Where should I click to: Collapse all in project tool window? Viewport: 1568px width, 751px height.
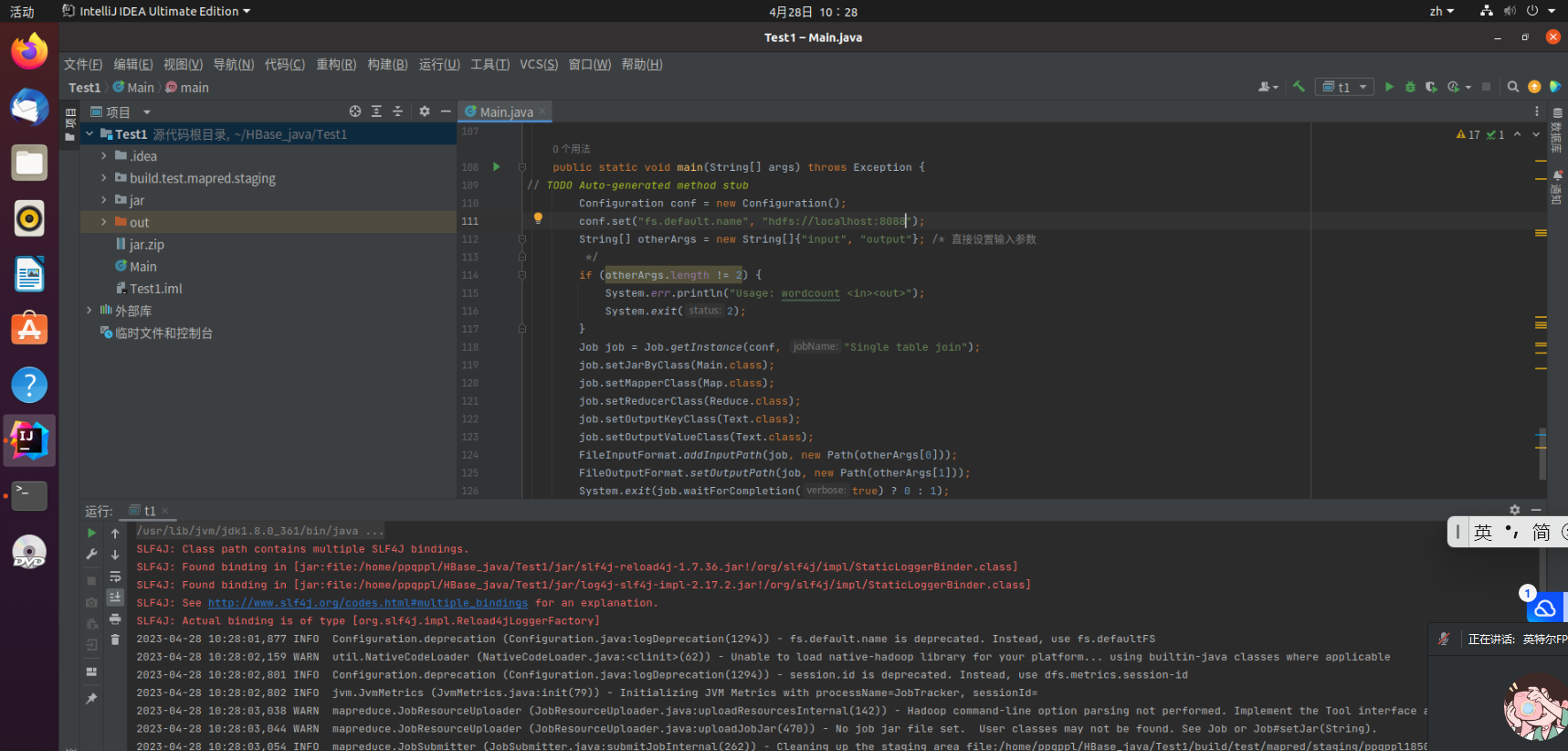397,111
